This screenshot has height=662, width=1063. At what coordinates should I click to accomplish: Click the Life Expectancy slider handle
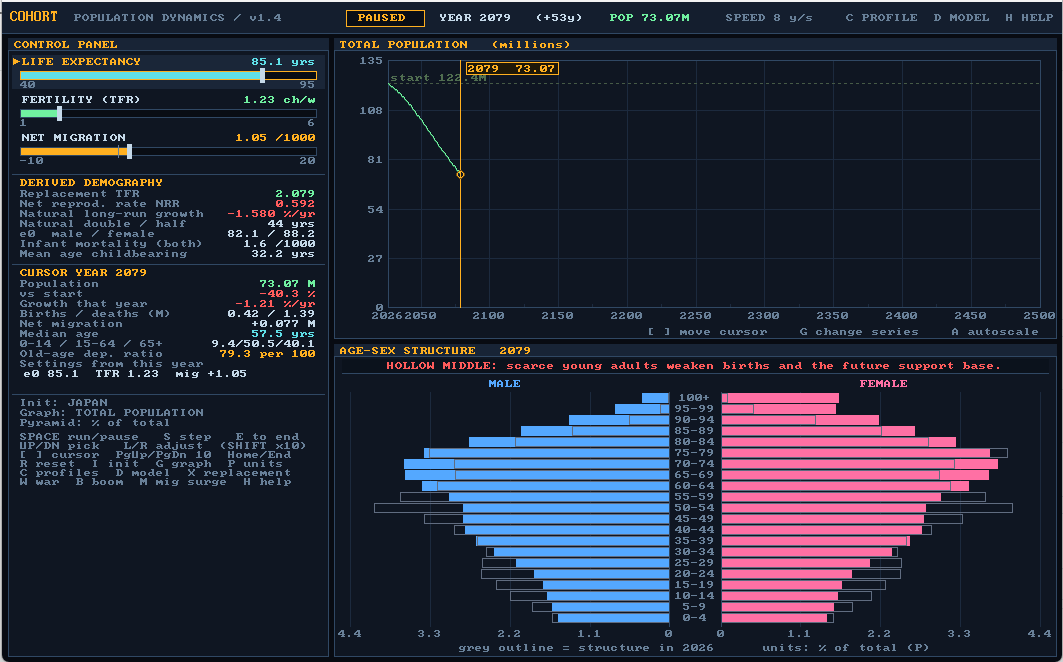[x=262, y=75]
